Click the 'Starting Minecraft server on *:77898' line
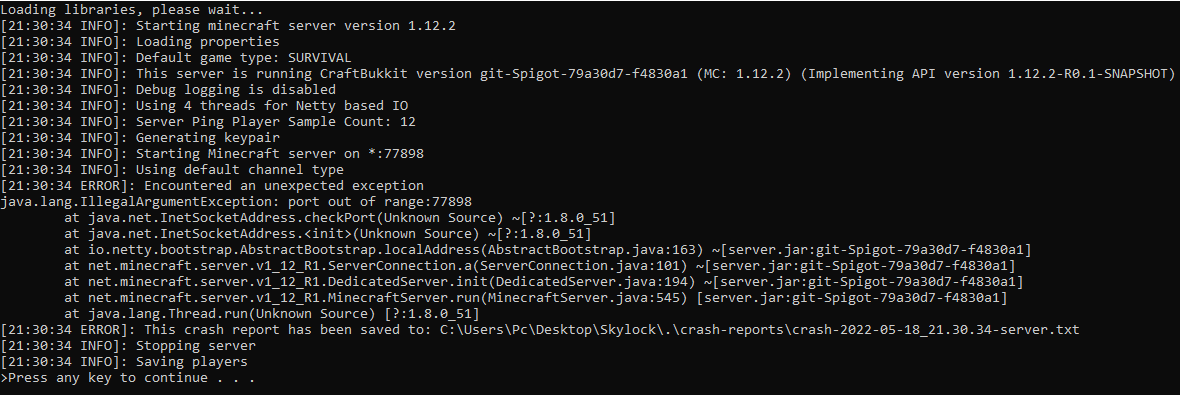 tap(212, 153)
